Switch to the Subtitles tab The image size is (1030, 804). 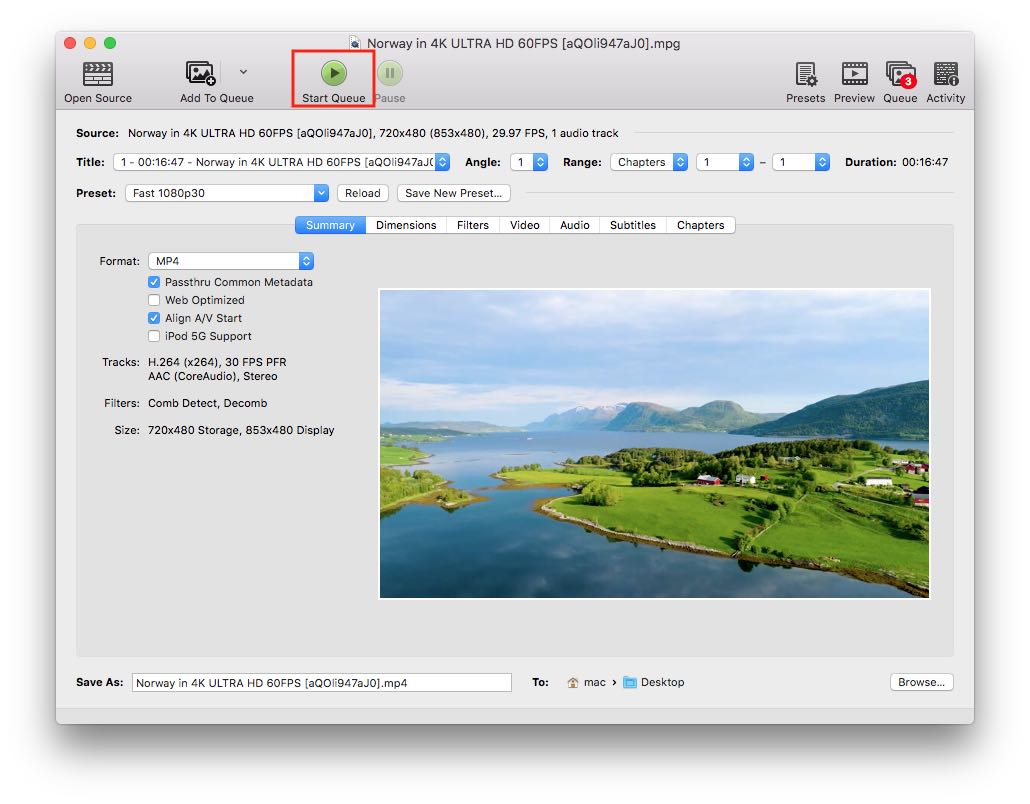pos(632,225)
